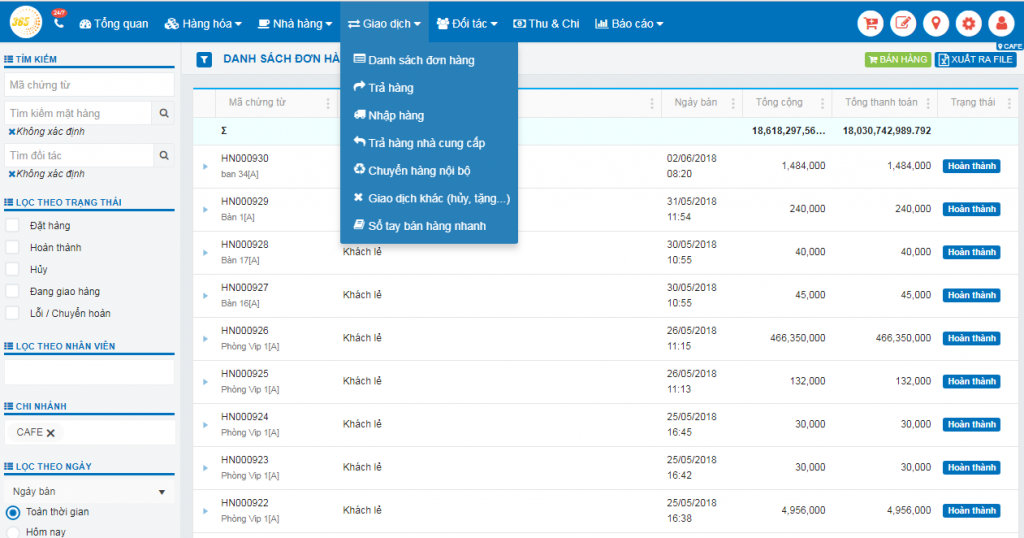The image size is (1024, 538).
Task: Click the shopping cart icon in header
Action: coord(871,23)
